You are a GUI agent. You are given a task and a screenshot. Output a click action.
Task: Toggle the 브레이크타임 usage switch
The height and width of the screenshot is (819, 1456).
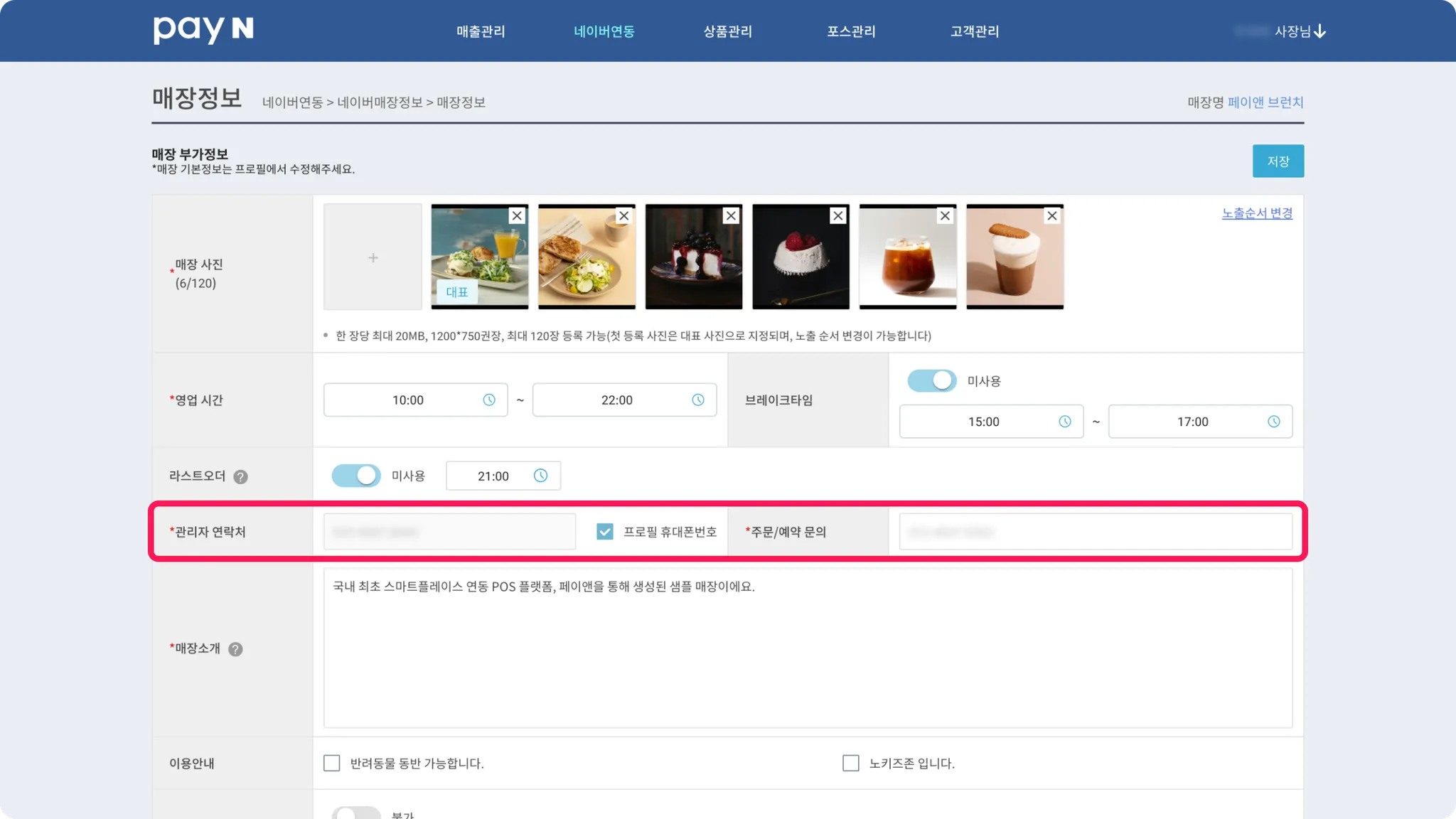pyautogui.click(x=932, y=380)
